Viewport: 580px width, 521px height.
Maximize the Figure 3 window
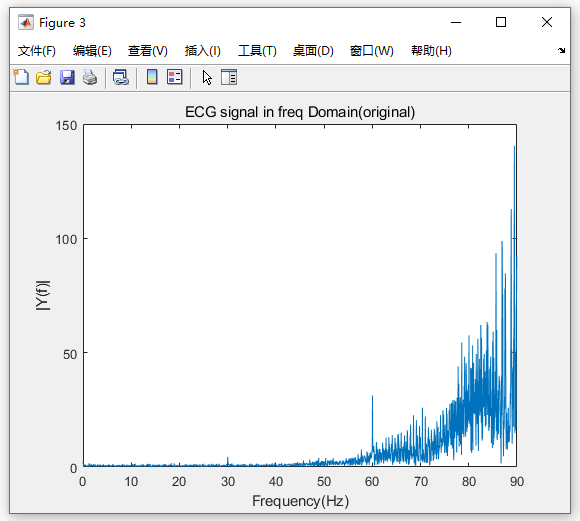click(x=501, y=22)
